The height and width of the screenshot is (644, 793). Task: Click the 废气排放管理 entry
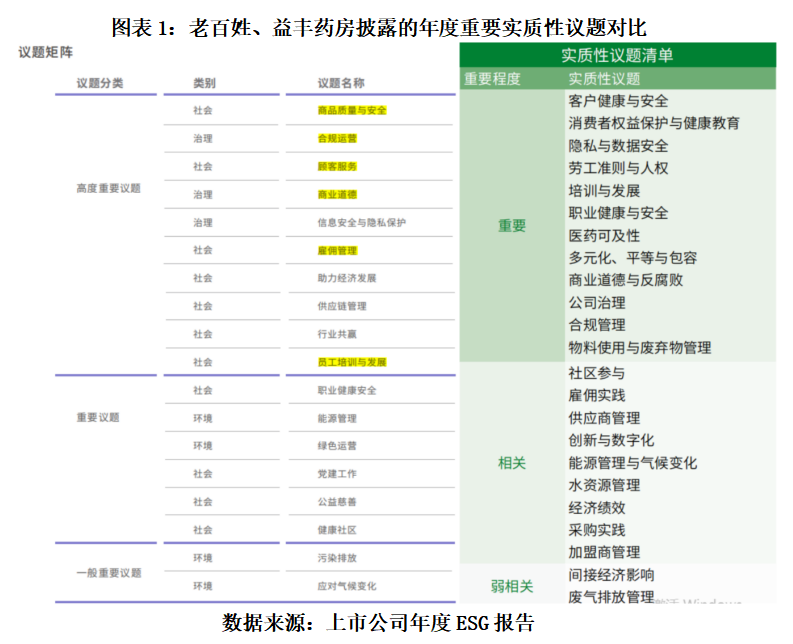(611, 597)
